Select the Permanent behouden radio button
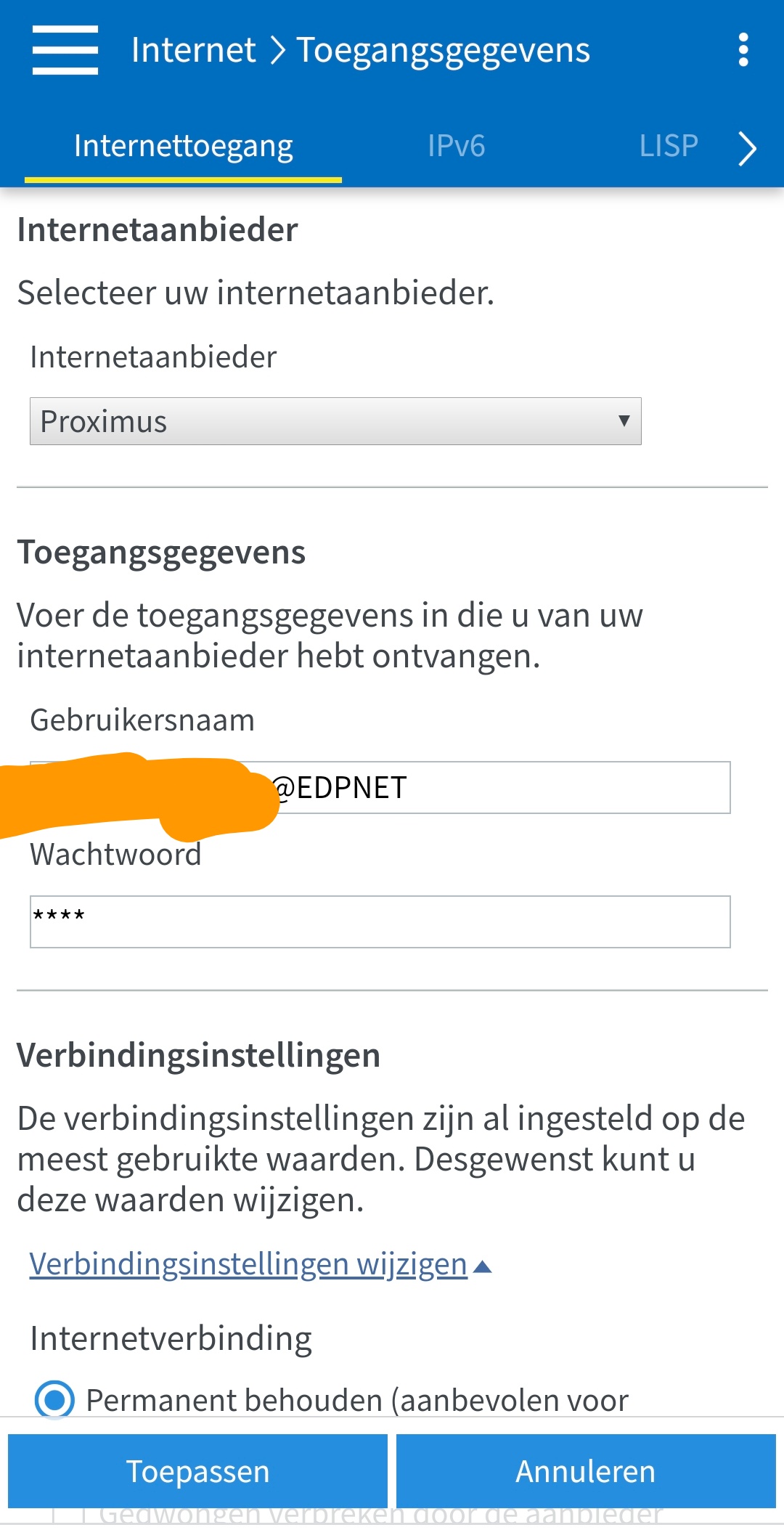 pos(54,1399)
